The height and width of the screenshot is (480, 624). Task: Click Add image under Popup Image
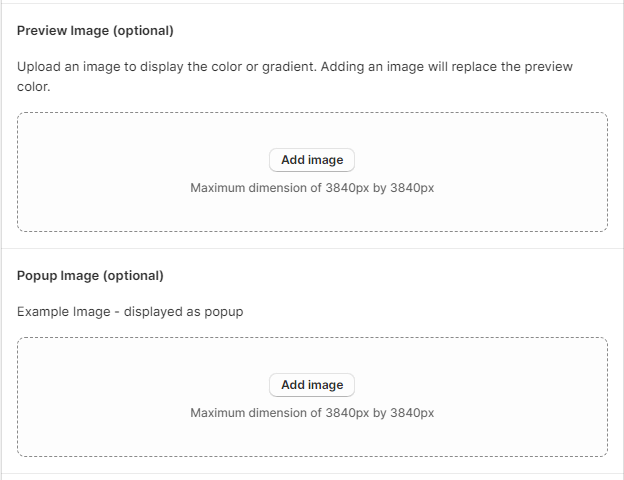pyautogui.click(x=312, y=385)
